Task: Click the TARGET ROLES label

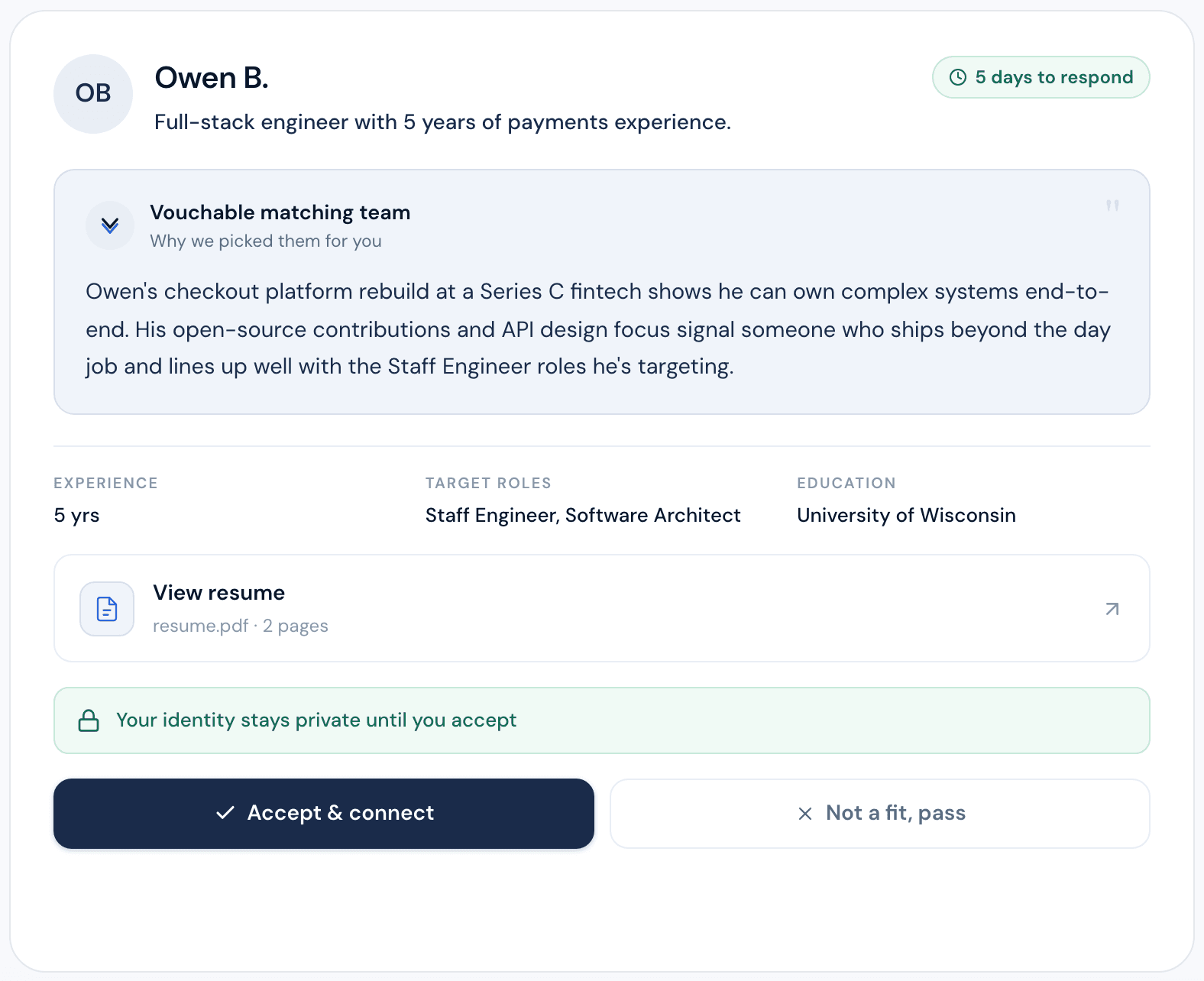Action: point(488,483)
